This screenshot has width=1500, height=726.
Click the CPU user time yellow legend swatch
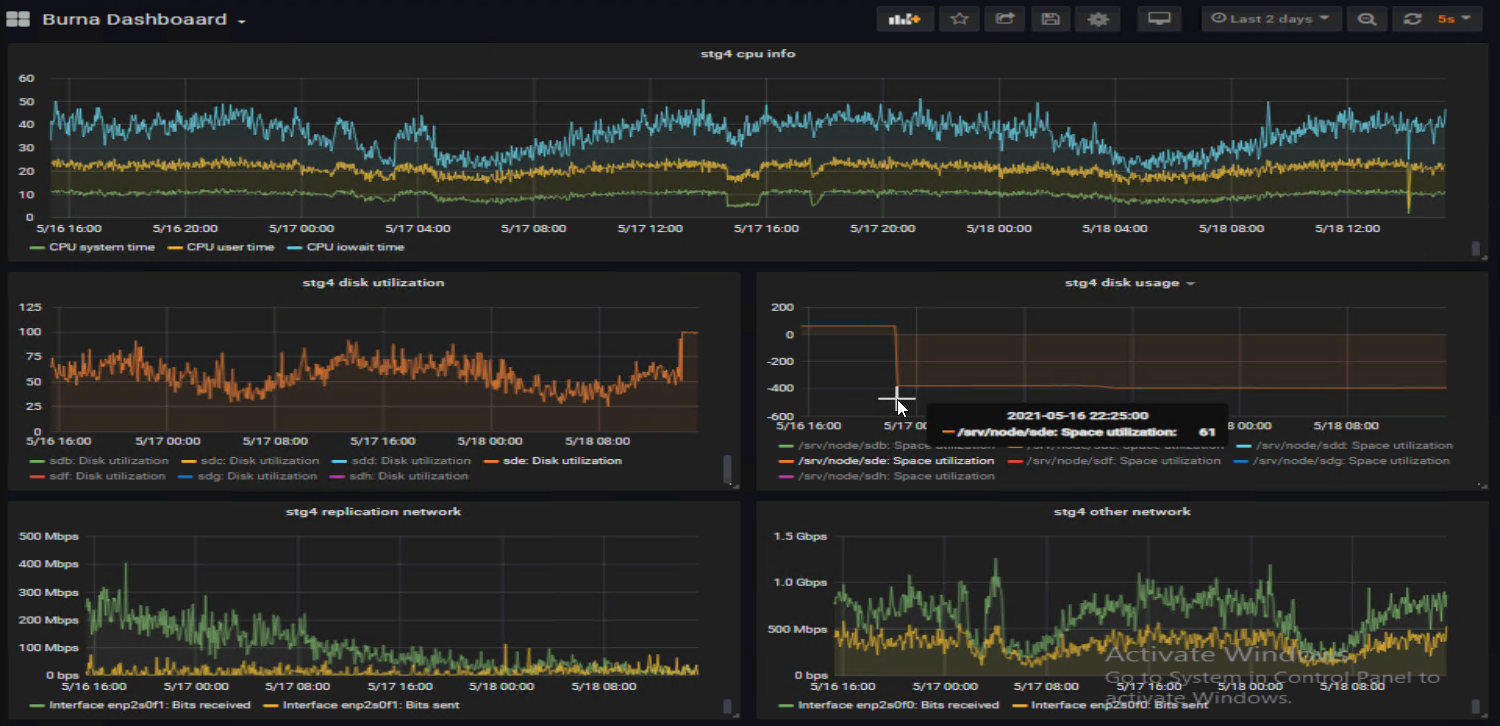173,247
